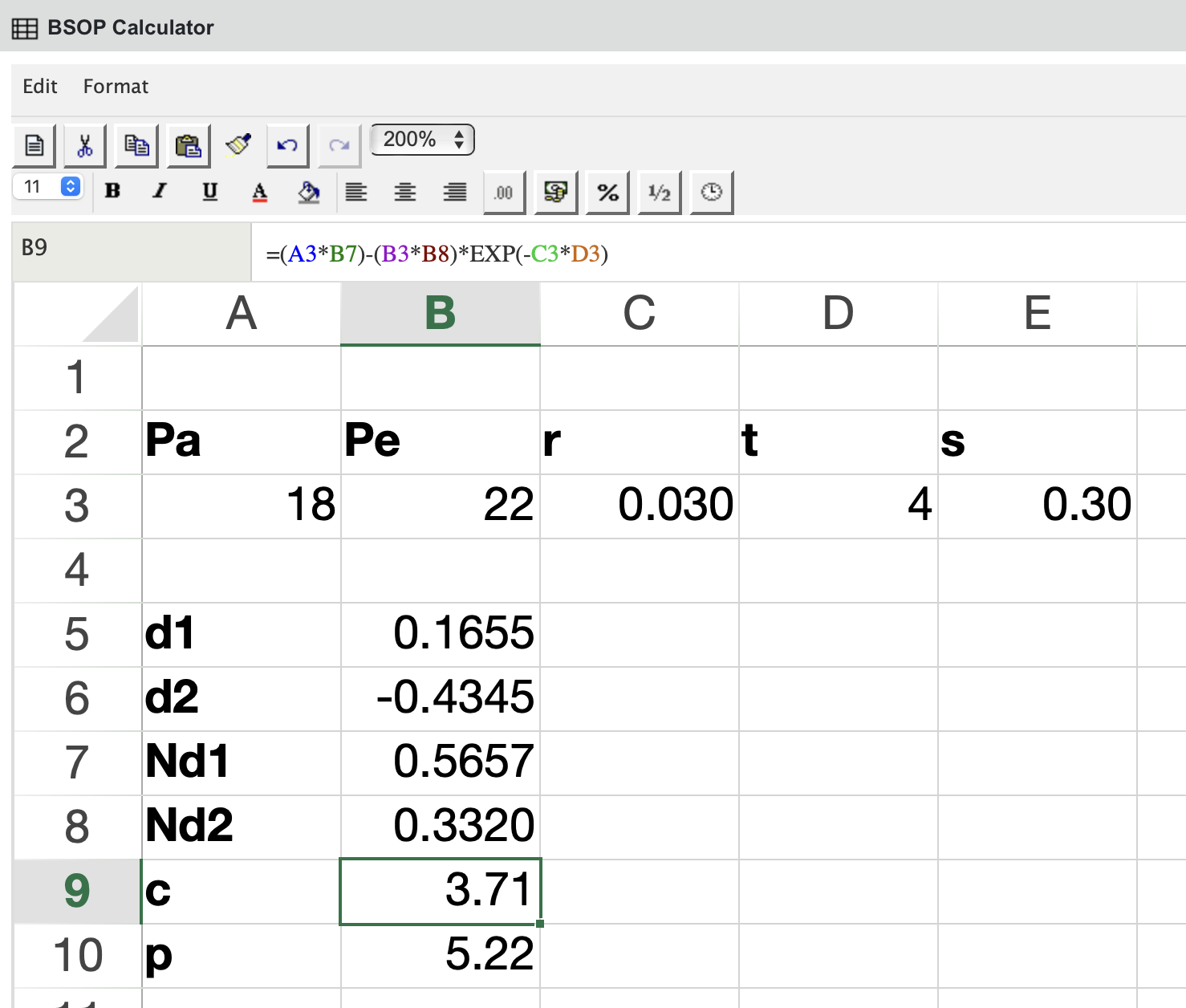
Task: Select the format painter brush
Action: (238, 144)
